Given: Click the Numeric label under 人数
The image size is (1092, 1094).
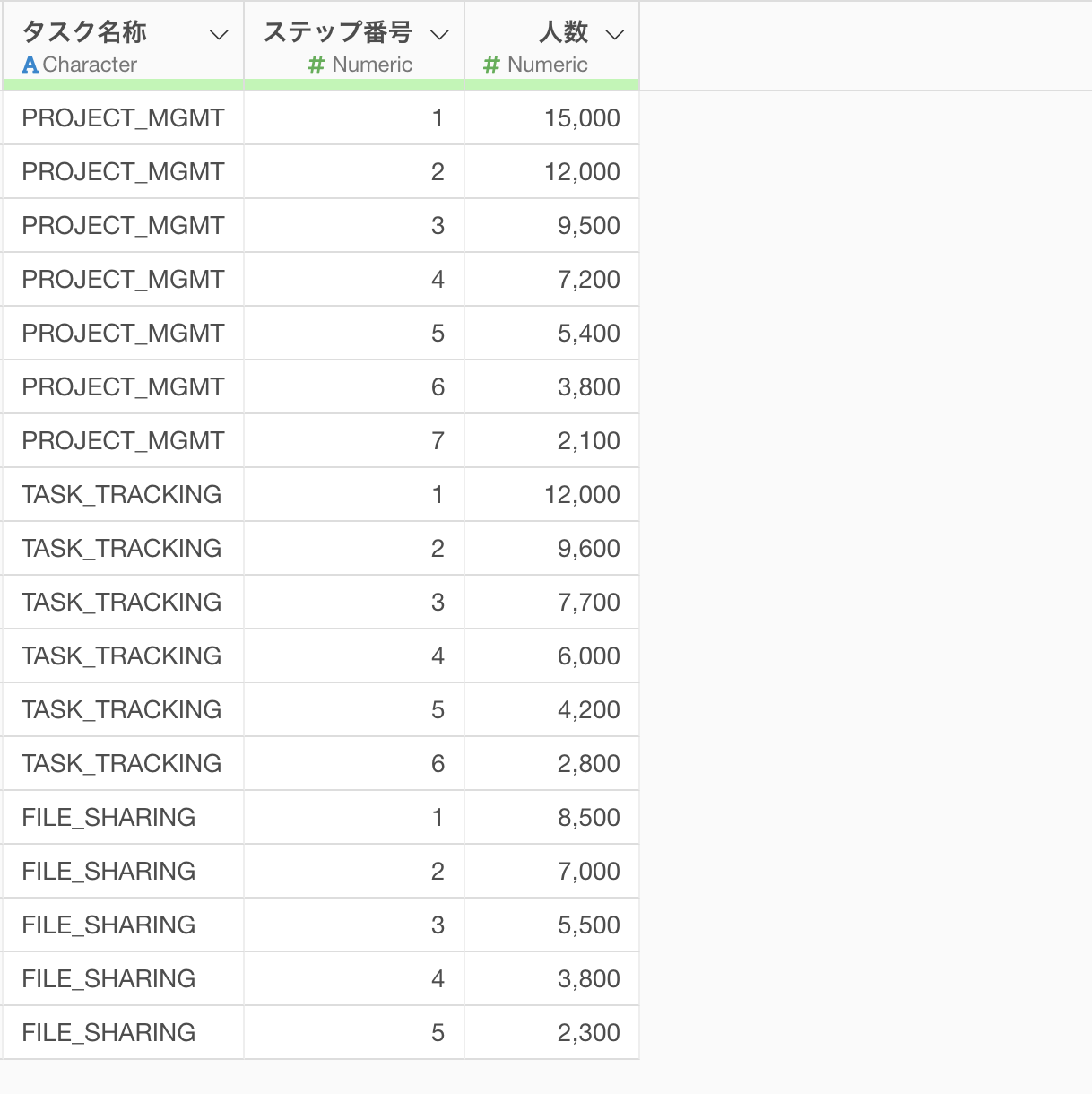Looking at the screenshot, I should pyautogui.click(x=548, y=65).
